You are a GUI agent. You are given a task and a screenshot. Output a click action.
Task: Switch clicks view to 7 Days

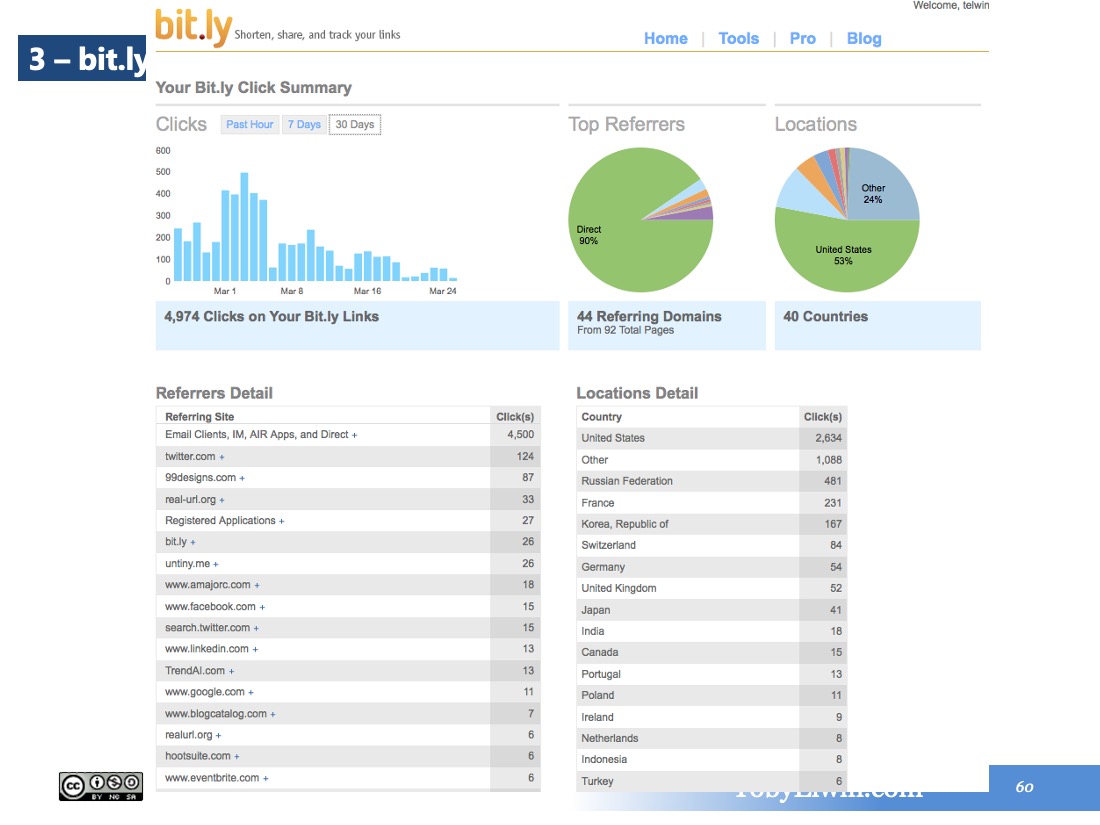[304, 124]
